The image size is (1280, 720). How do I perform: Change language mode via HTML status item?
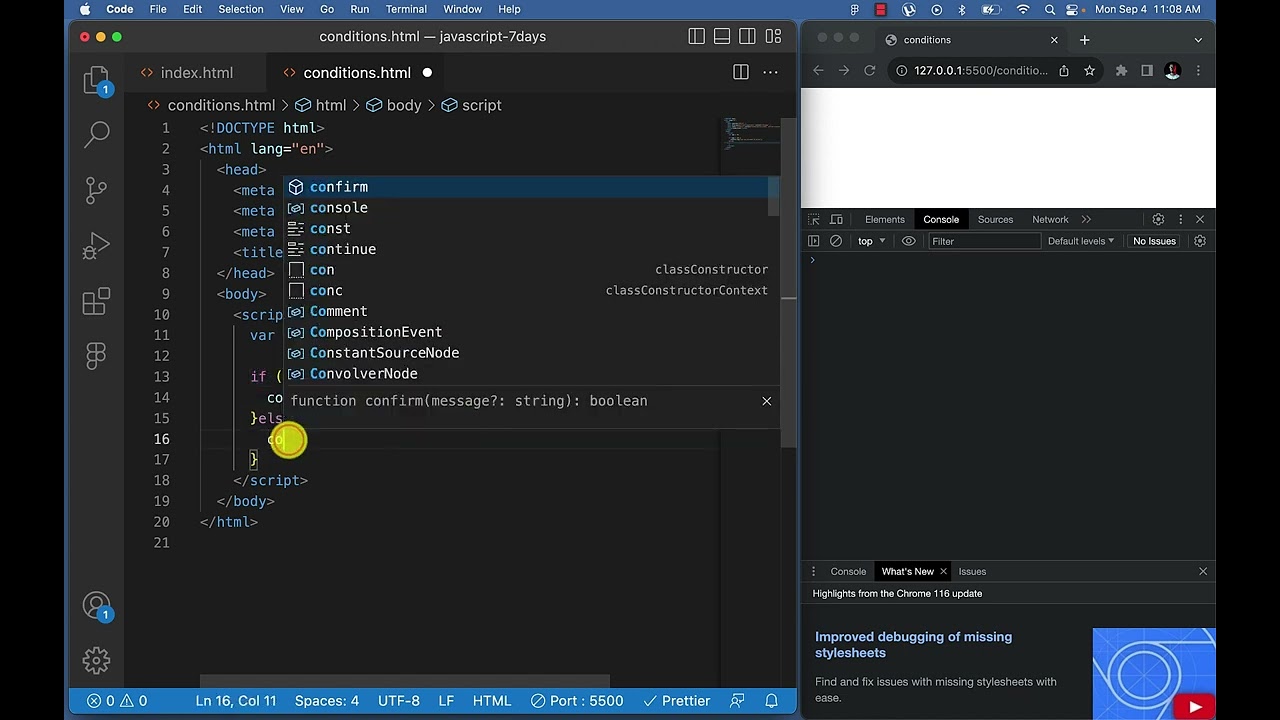(x=492, y=701)
